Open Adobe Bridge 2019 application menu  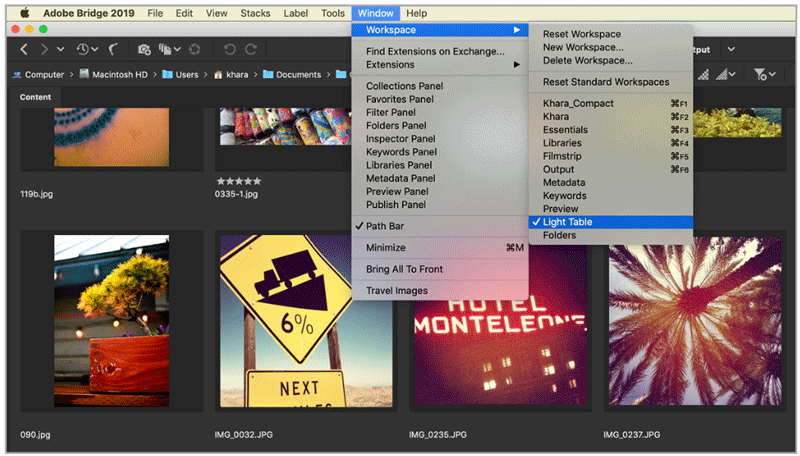pos(89,13)
